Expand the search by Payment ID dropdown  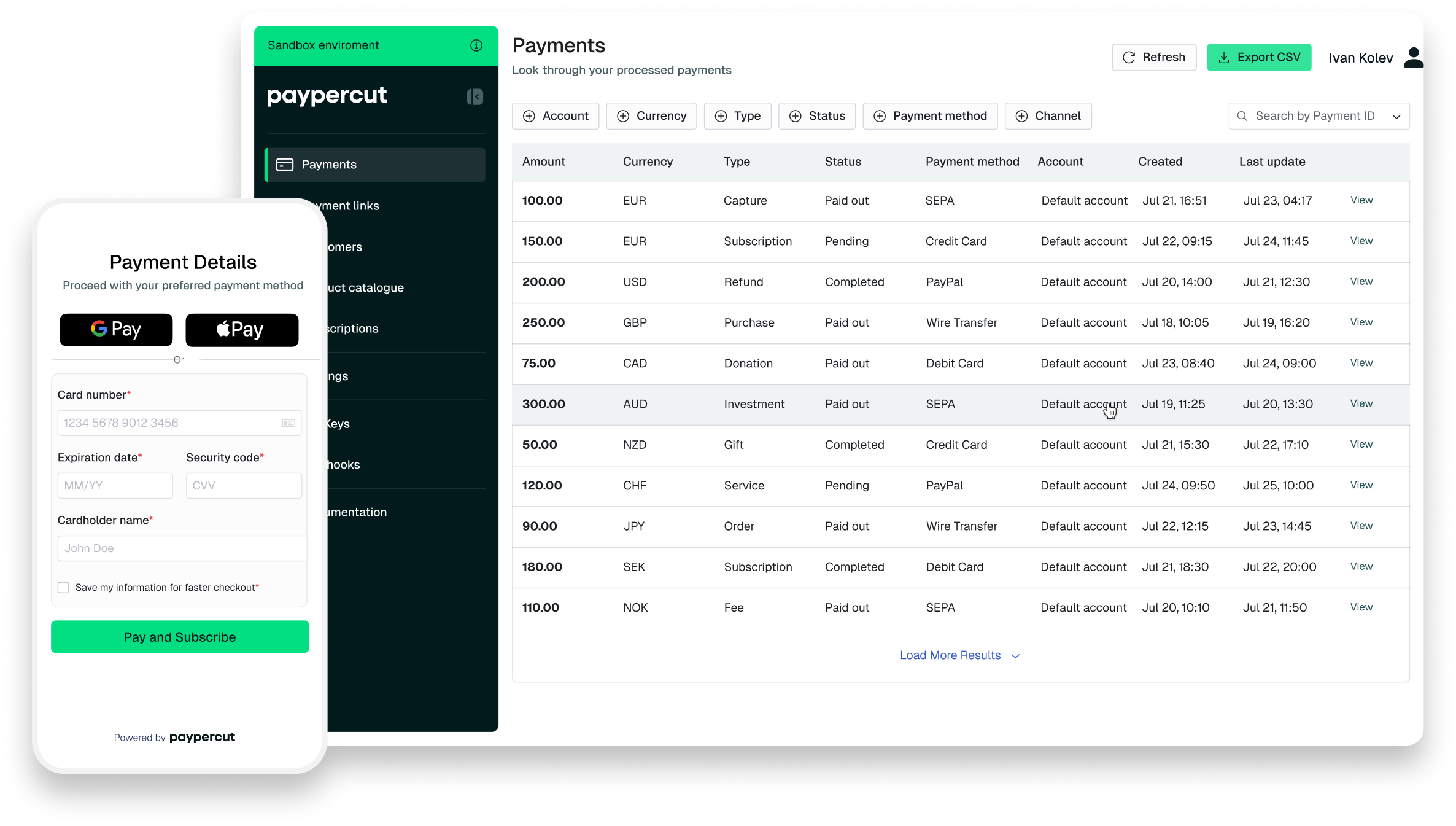point(1396,117)
